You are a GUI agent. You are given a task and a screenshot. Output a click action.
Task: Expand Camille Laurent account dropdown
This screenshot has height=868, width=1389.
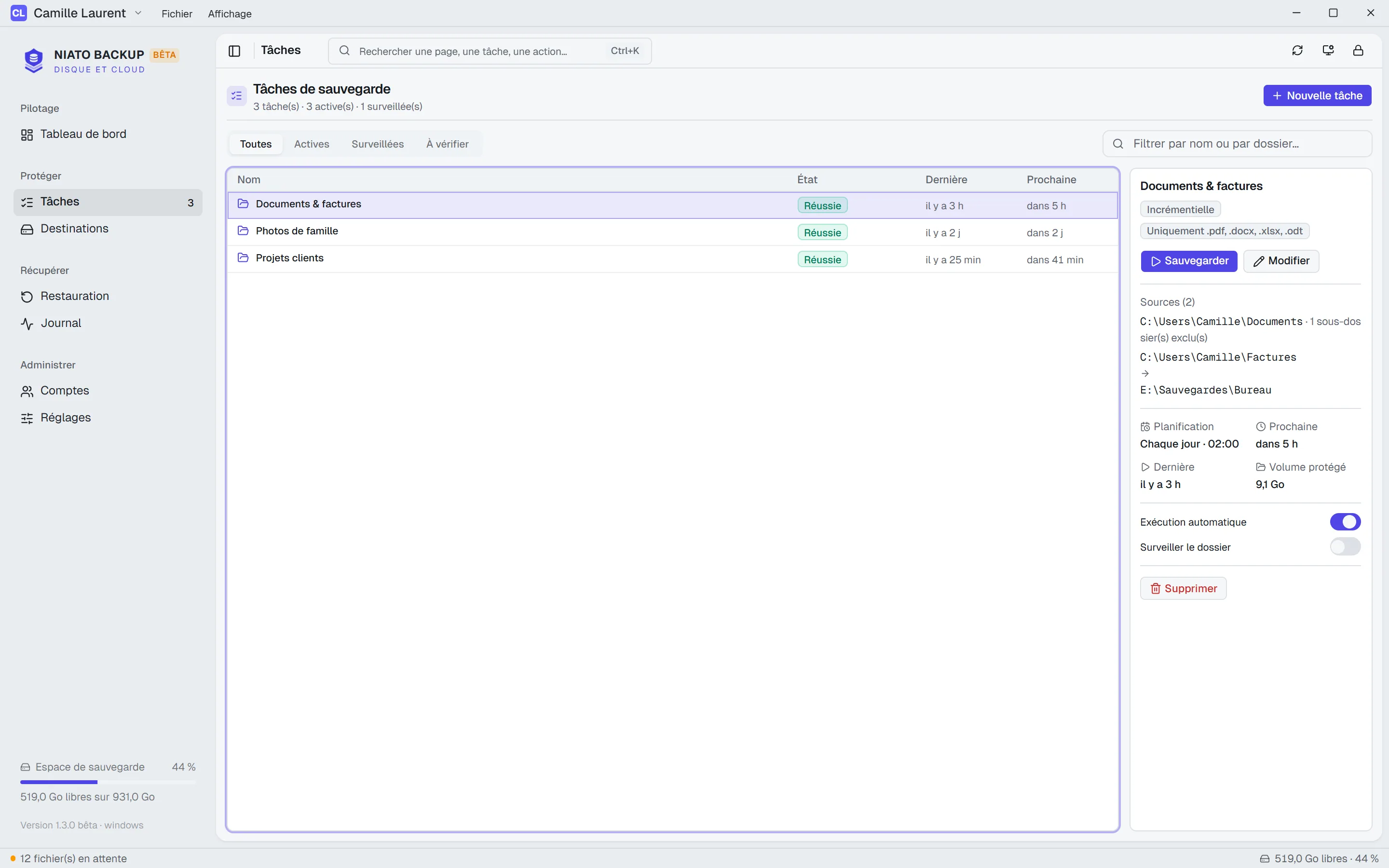pos(138,13)
